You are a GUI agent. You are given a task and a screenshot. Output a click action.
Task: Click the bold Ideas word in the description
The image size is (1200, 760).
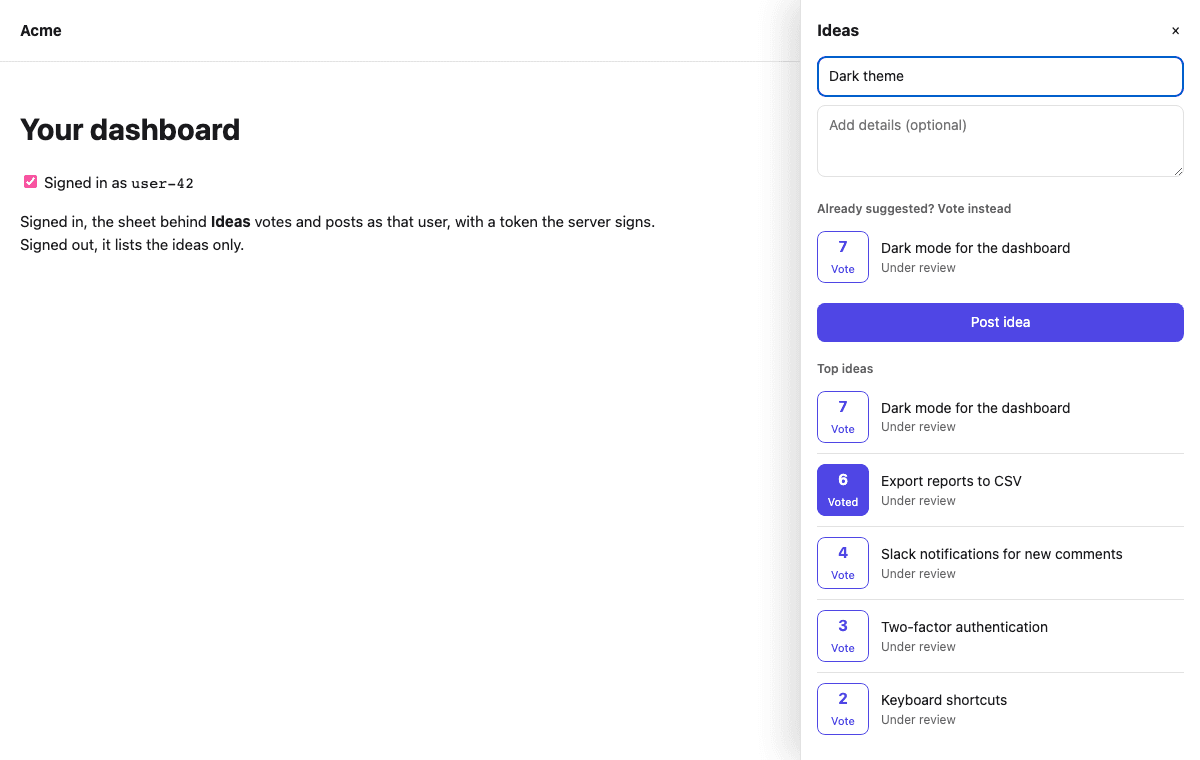[x=231, y=221]
